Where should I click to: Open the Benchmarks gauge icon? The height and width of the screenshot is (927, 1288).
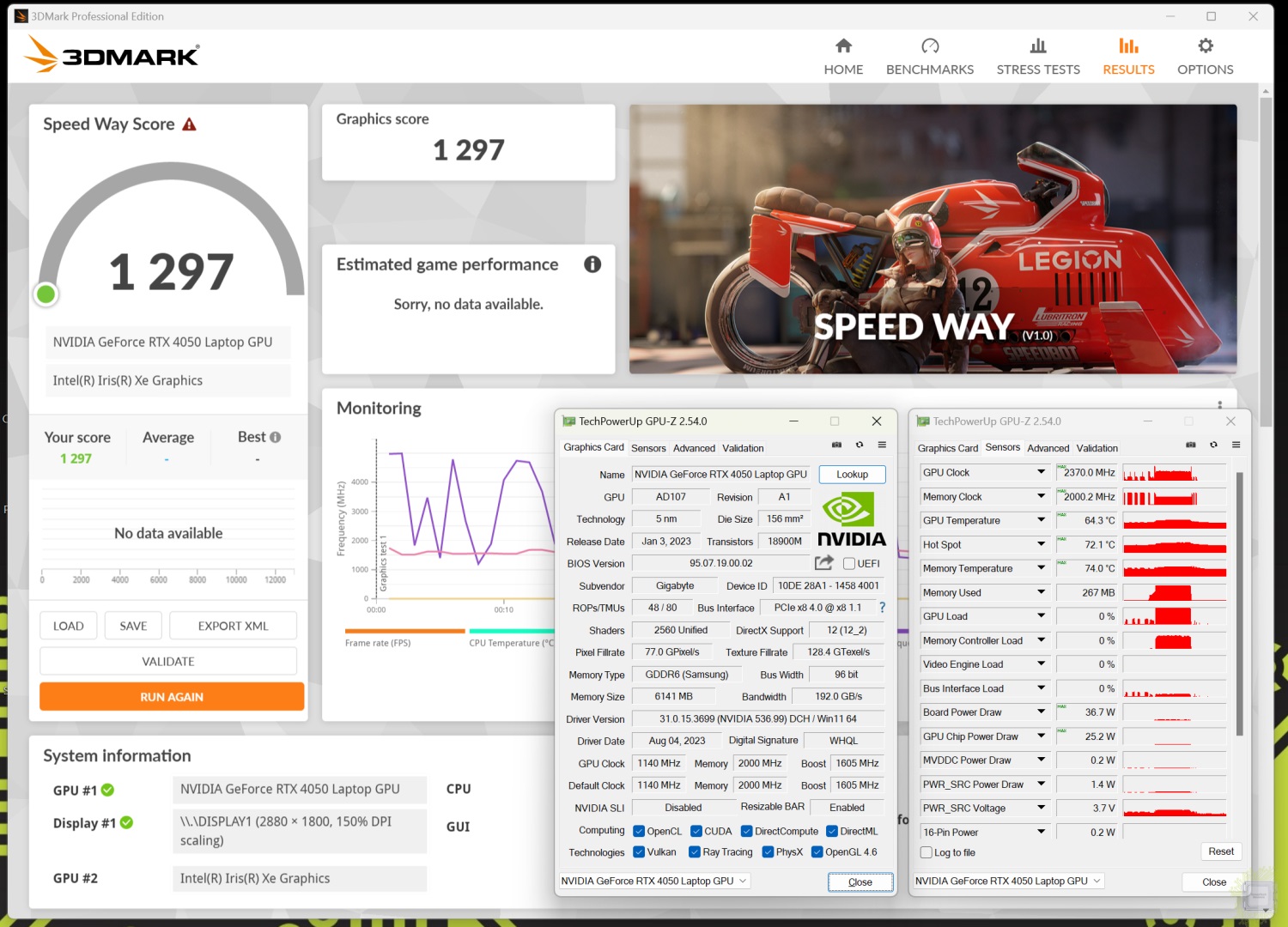tap(930, 46)
